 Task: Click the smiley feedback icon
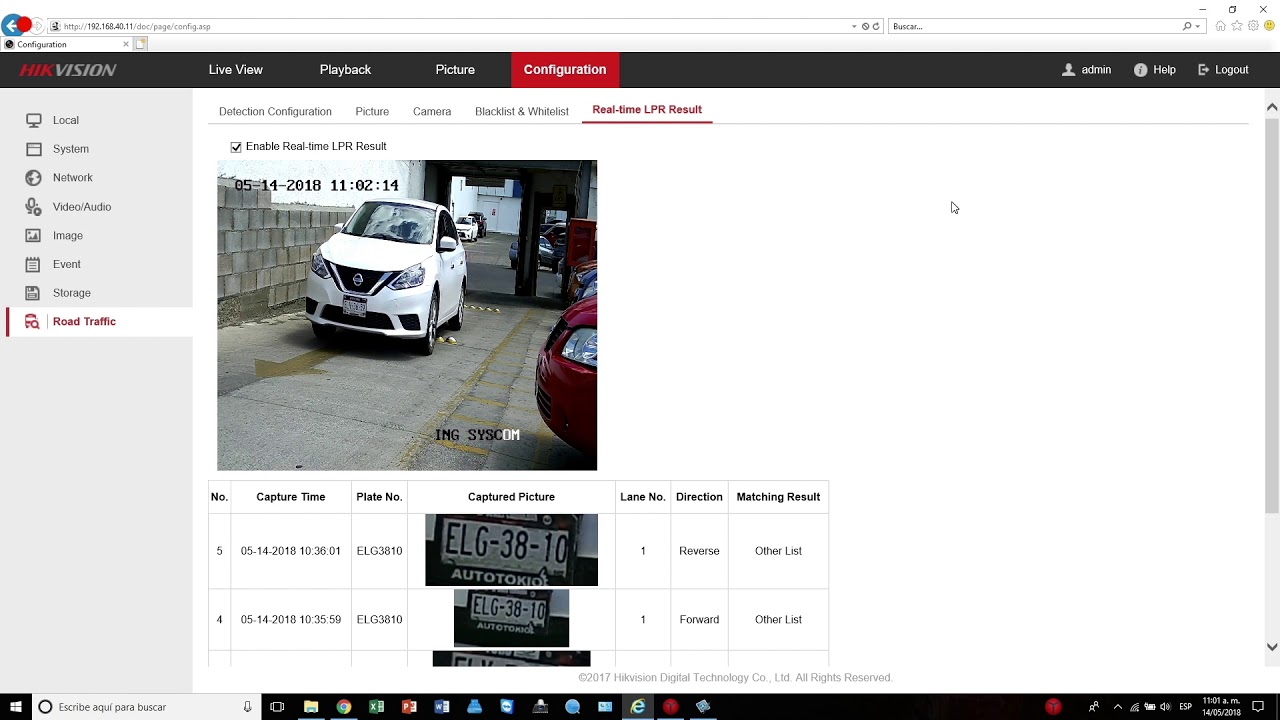click(1269, 26)
